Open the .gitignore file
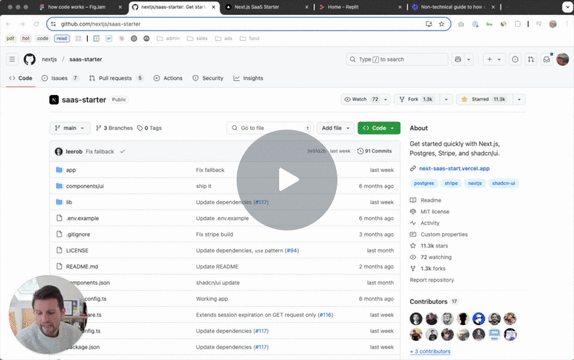 click(78, 234)
